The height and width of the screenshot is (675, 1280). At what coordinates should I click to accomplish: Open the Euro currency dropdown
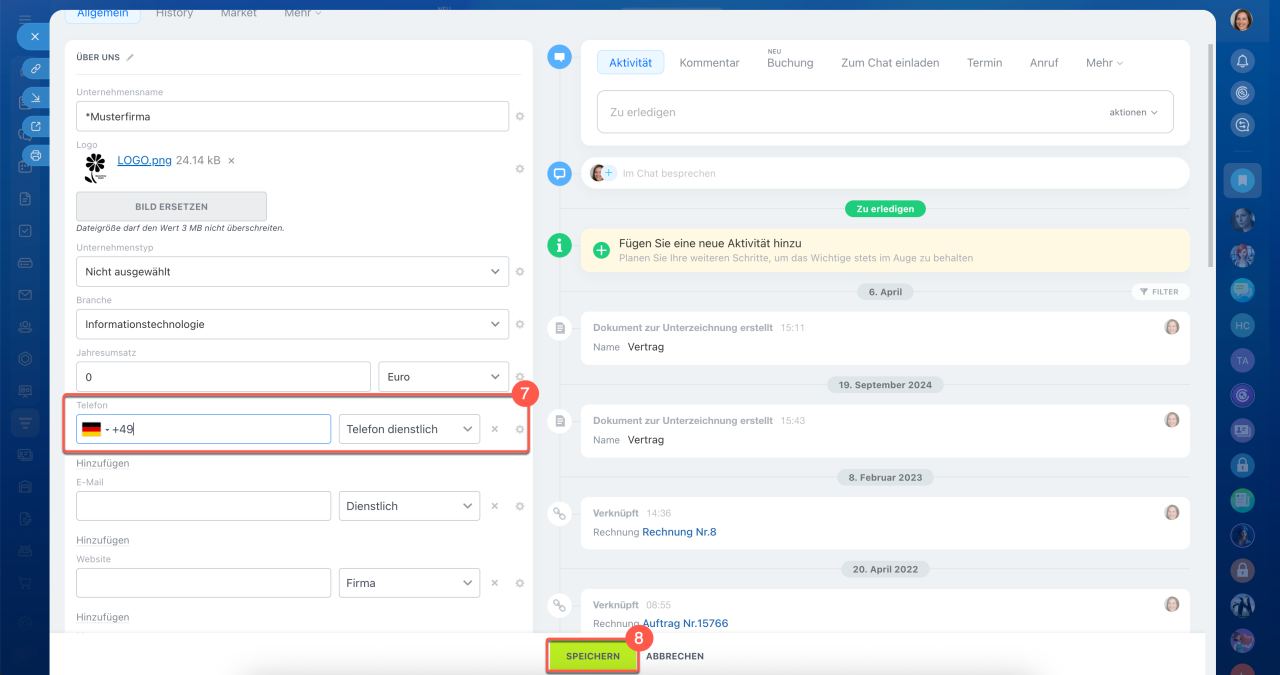443,377
